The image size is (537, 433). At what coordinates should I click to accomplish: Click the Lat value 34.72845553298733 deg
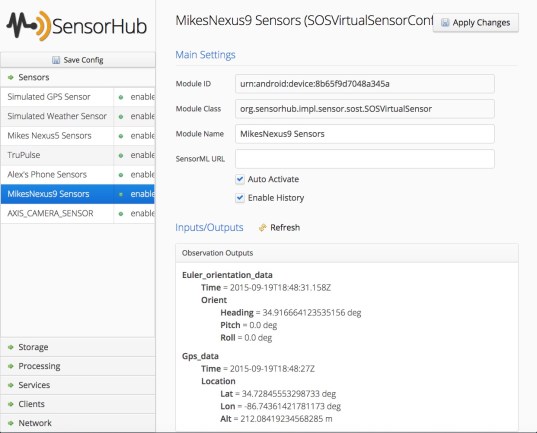[x=289, y=394]
